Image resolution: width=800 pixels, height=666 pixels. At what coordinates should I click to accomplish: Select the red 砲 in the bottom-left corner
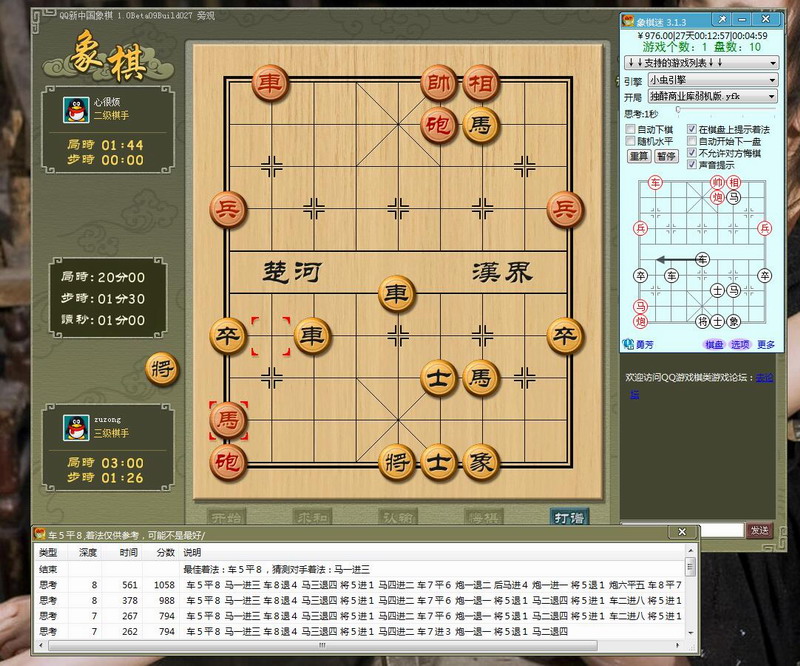(228, 462)
